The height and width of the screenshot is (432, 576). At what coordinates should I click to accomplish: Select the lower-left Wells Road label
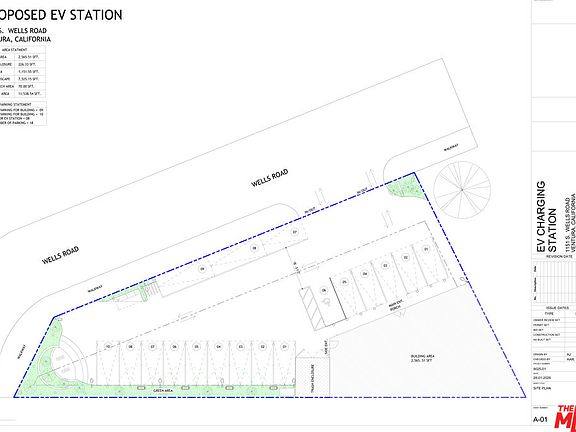(x=60, y=255)
